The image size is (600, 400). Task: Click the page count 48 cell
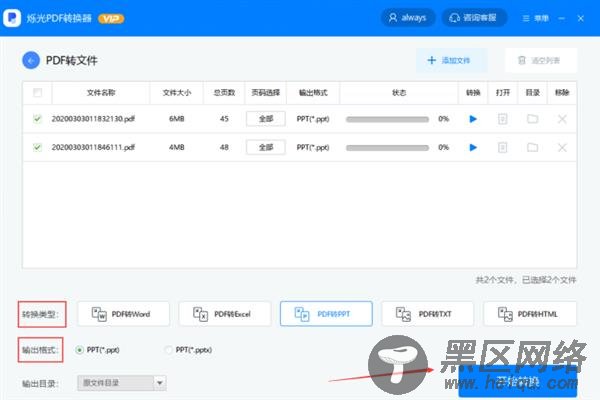224,147
